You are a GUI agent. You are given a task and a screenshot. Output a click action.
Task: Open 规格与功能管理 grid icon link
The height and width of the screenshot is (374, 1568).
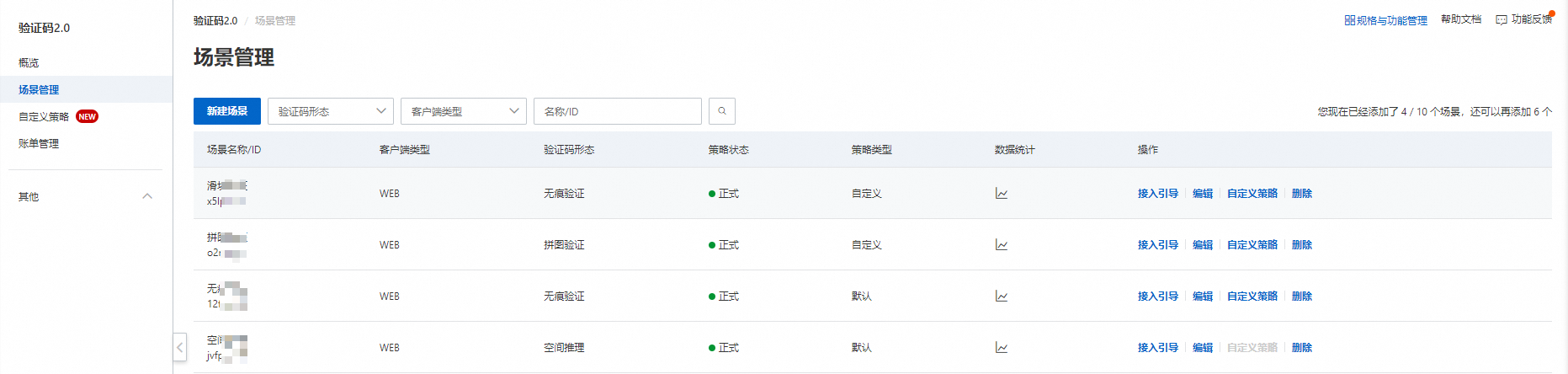click(x=1349, y=20)
